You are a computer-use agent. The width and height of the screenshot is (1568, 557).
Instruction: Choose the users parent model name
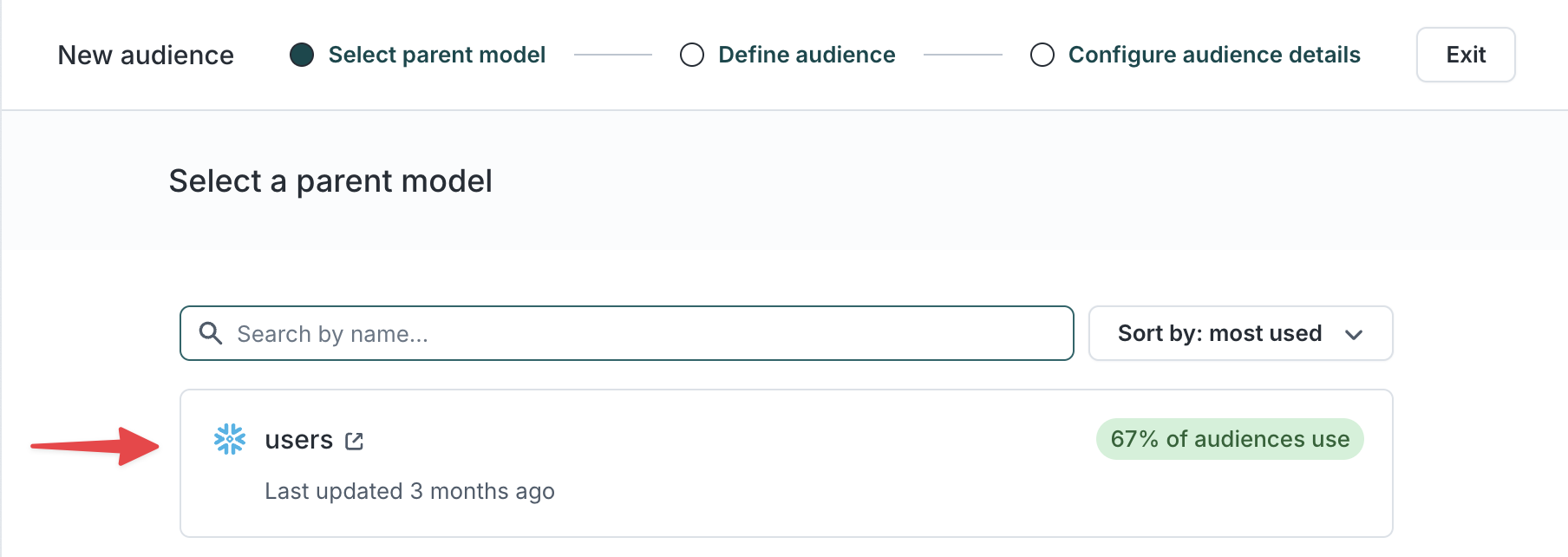click(x=298, y=440)
